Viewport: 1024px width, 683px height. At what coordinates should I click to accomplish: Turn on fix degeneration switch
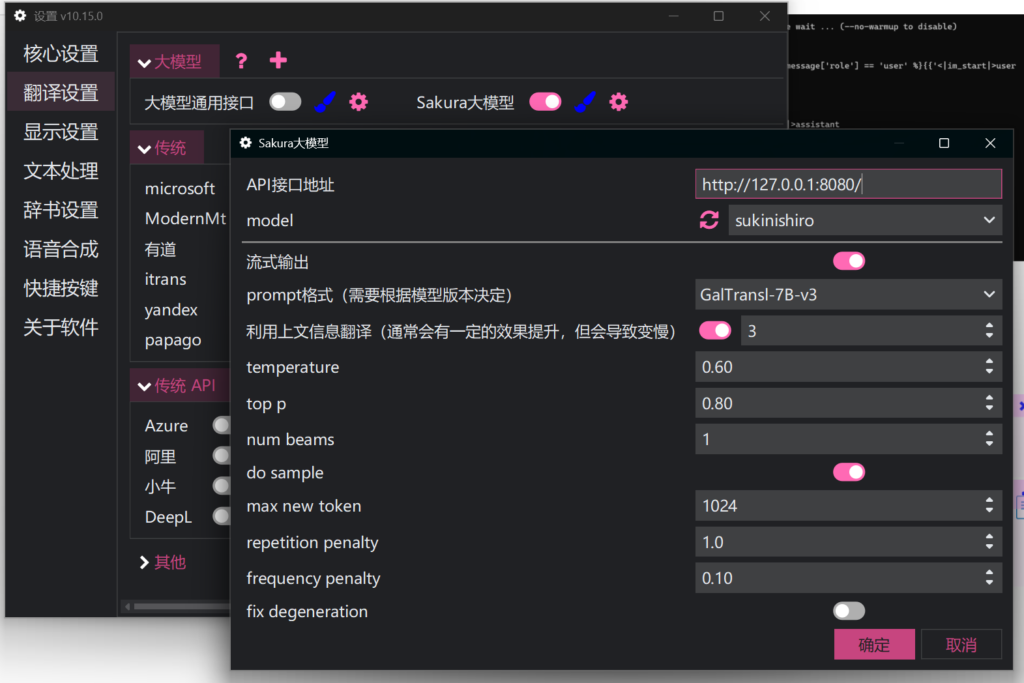[849, 611]
